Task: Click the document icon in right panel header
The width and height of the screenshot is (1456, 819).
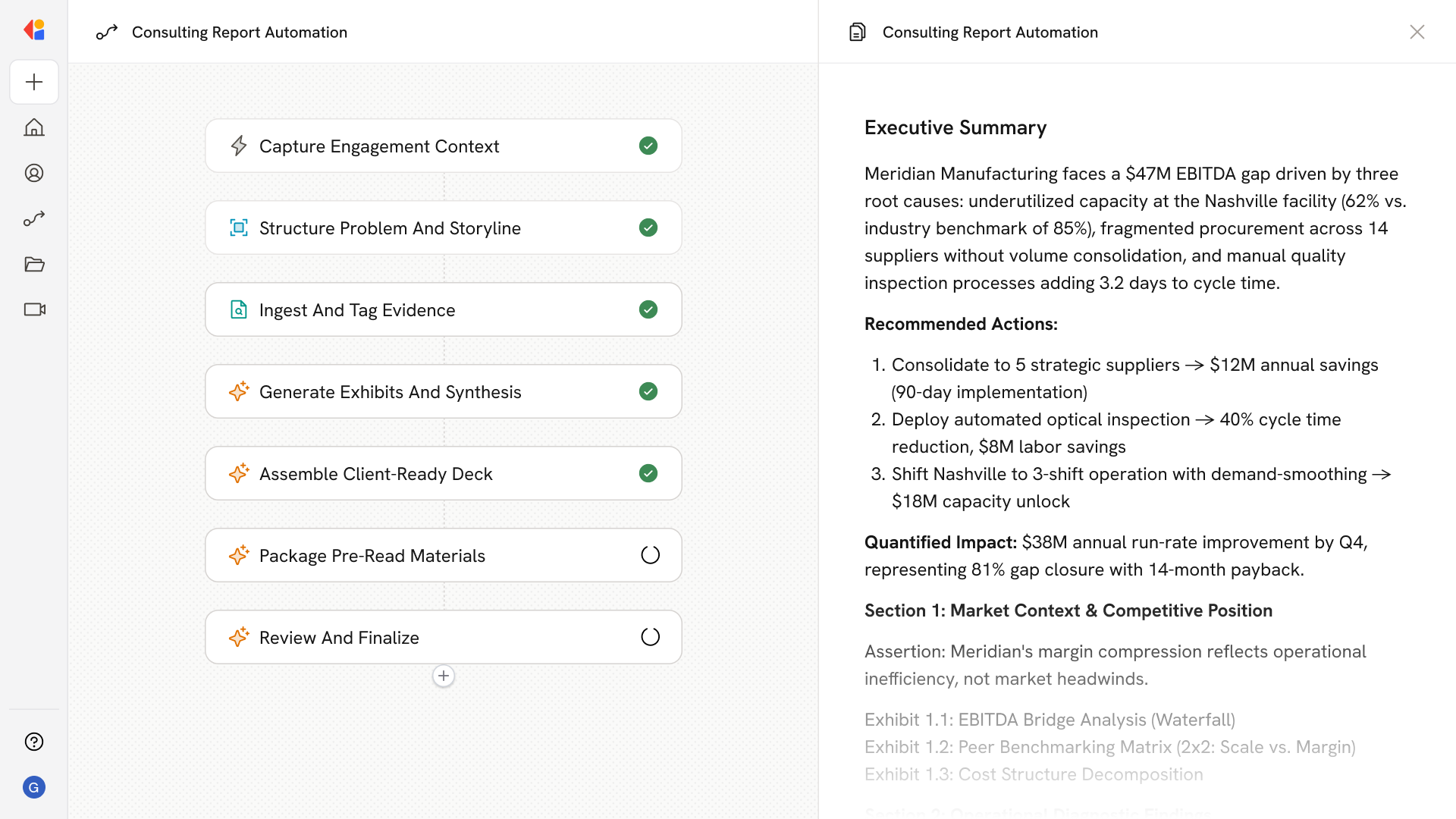Action: pyautogui.click(x=858, y=32)
